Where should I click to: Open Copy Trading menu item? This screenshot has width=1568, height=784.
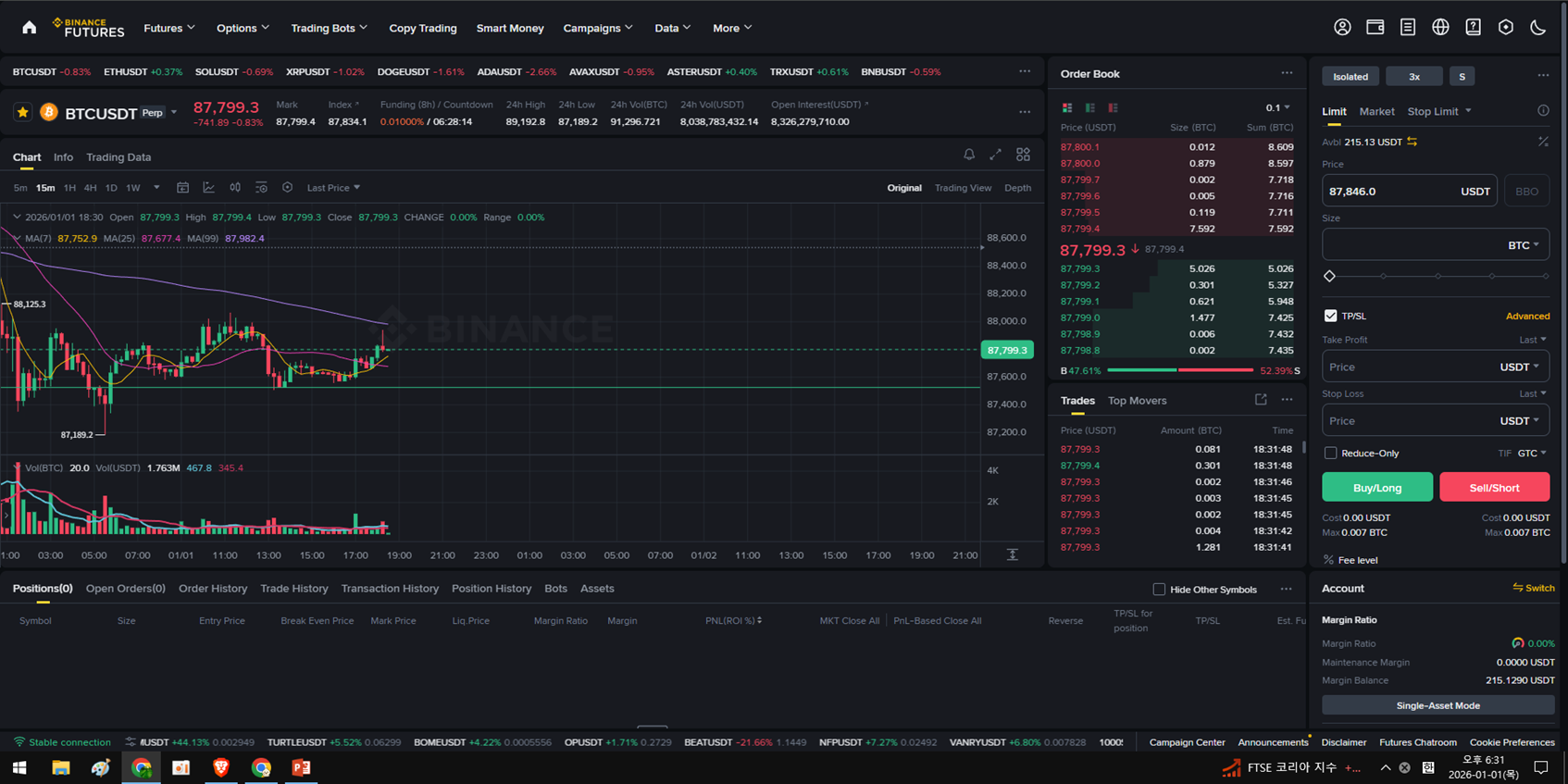423,28
